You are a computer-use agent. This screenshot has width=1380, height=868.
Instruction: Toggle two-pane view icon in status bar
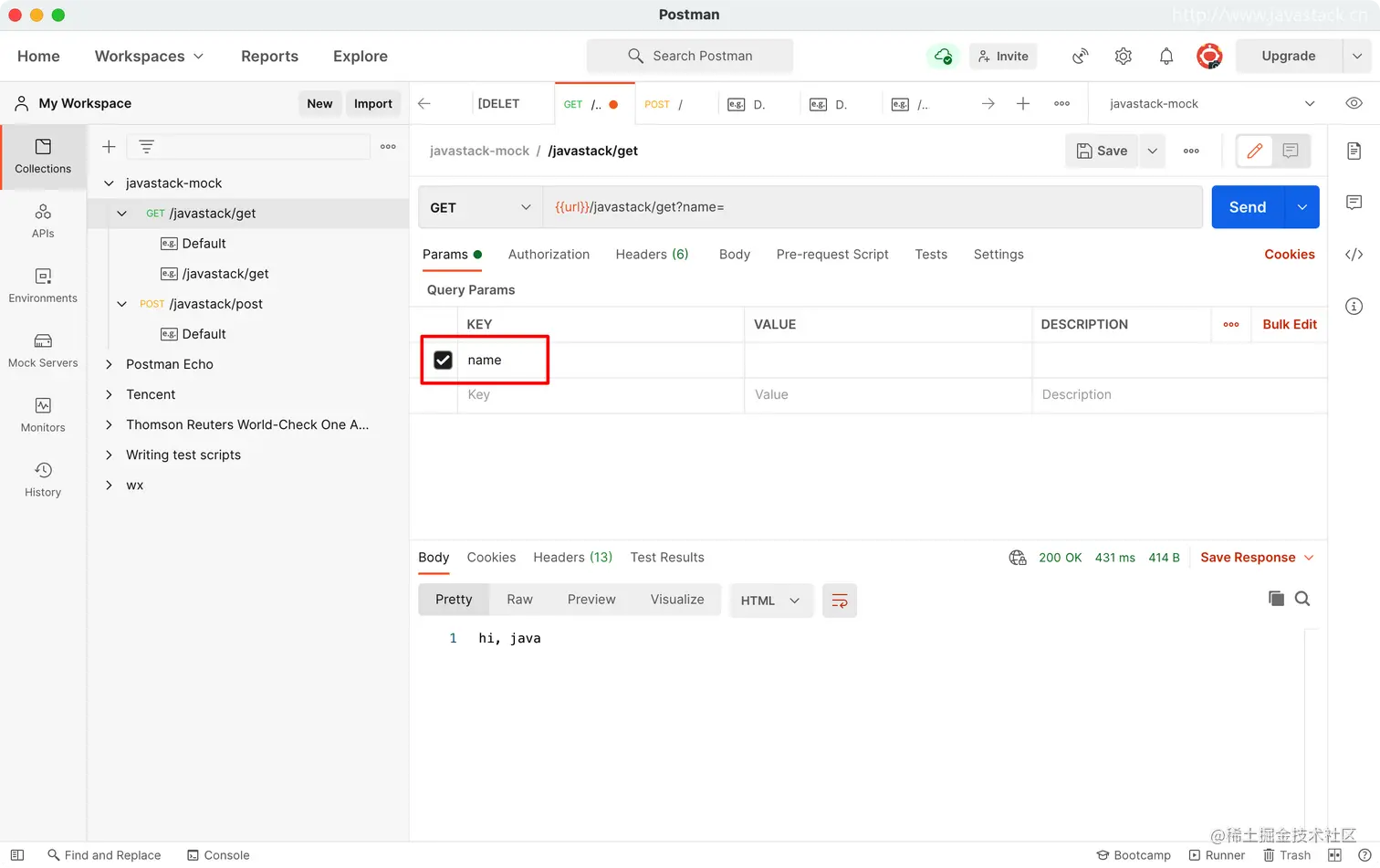(x=1334, y=855)
